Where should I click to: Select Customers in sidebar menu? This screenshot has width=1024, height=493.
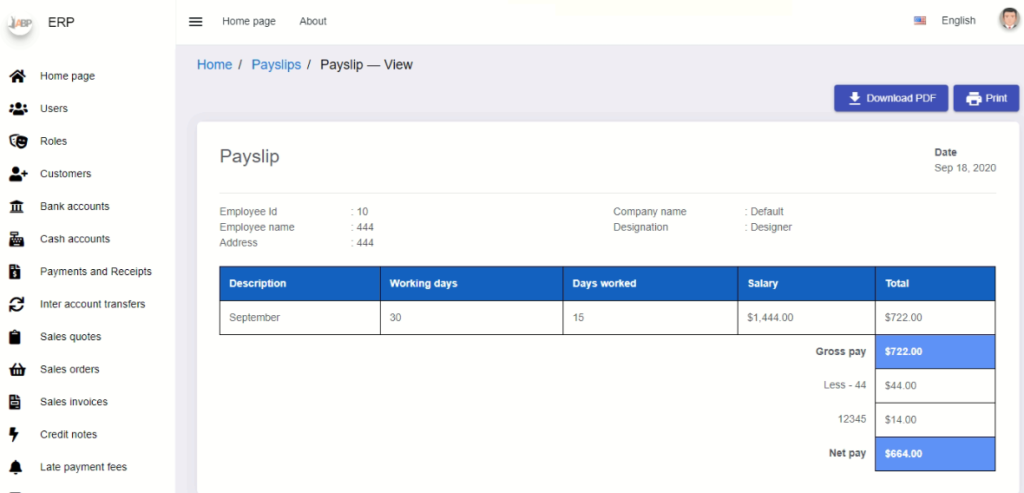65,174
